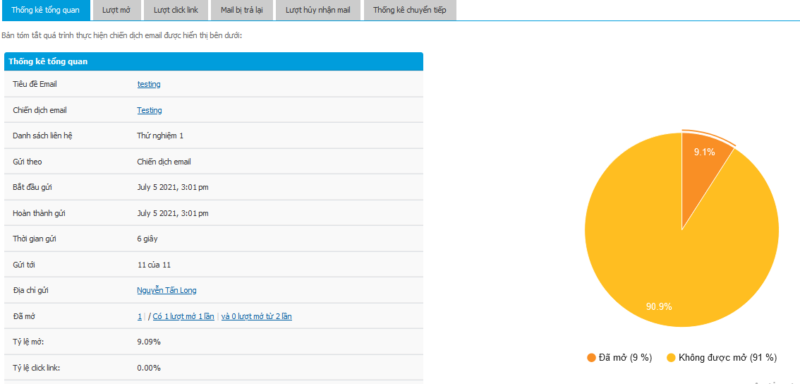Open the email subject link 'testing'

(148, 84)
